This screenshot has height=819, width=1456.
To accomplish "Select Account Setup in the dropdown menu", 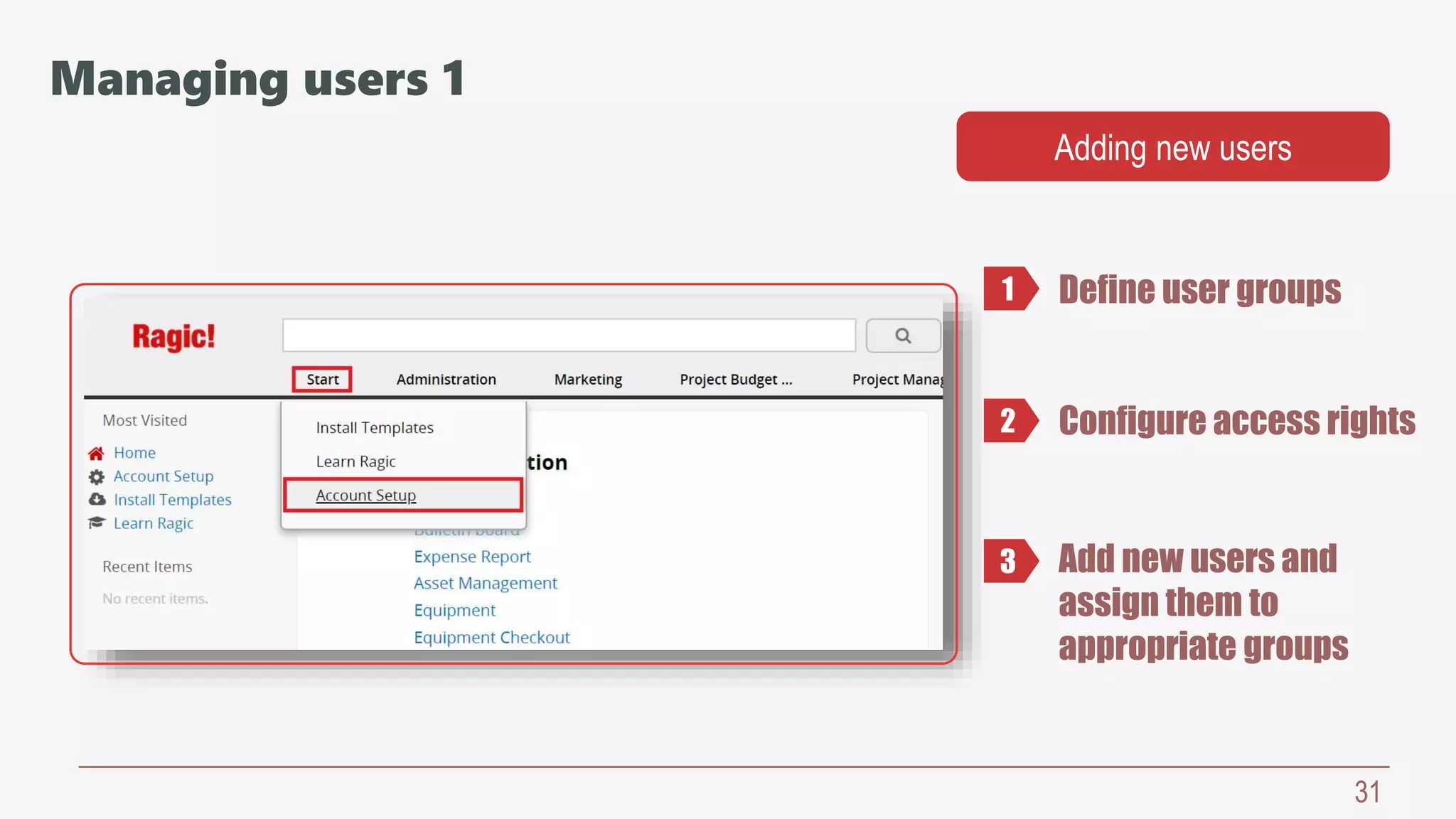I will click(x=366, y=496).
